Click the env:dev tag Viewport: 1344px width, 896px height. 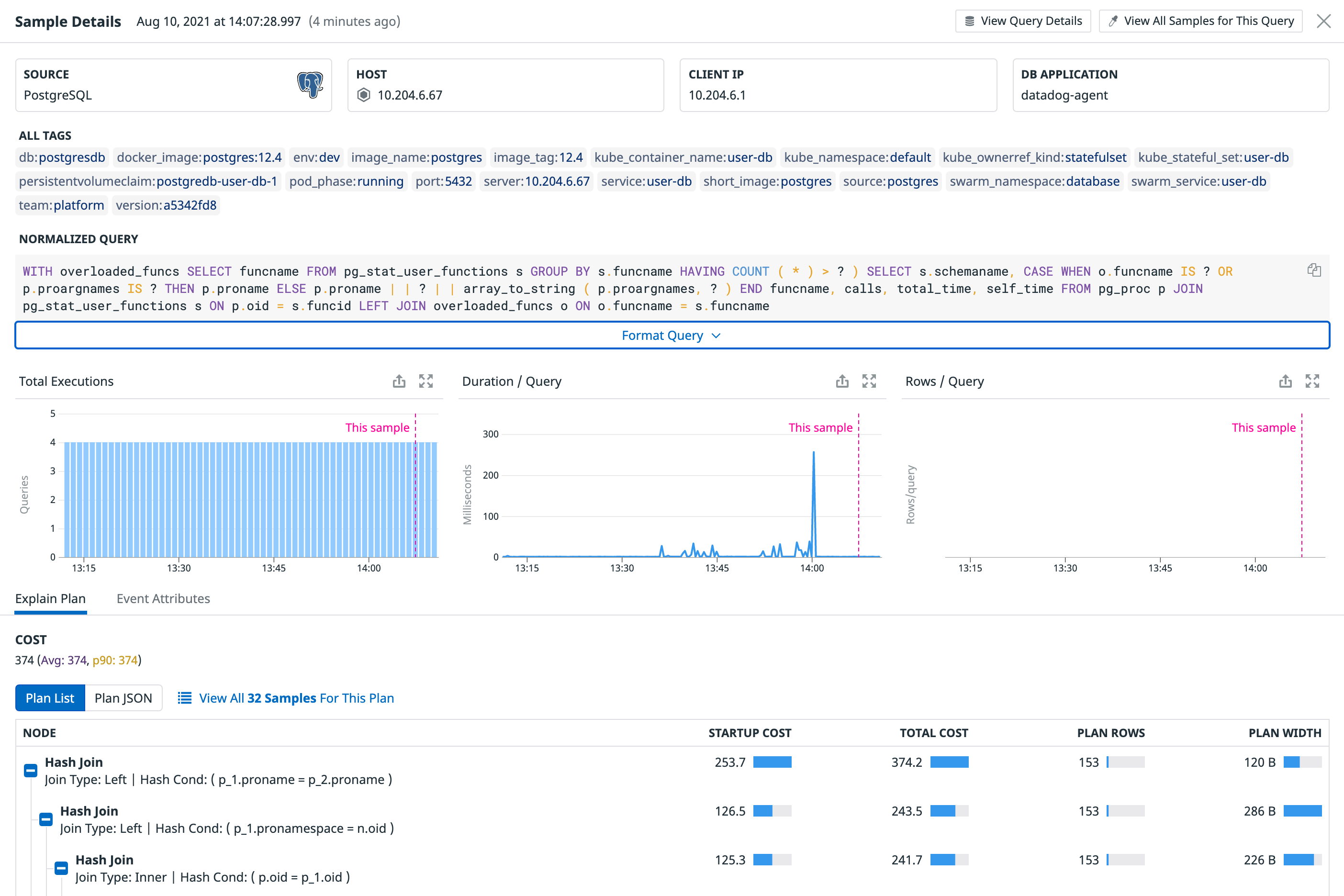click(x=316, y=157)
